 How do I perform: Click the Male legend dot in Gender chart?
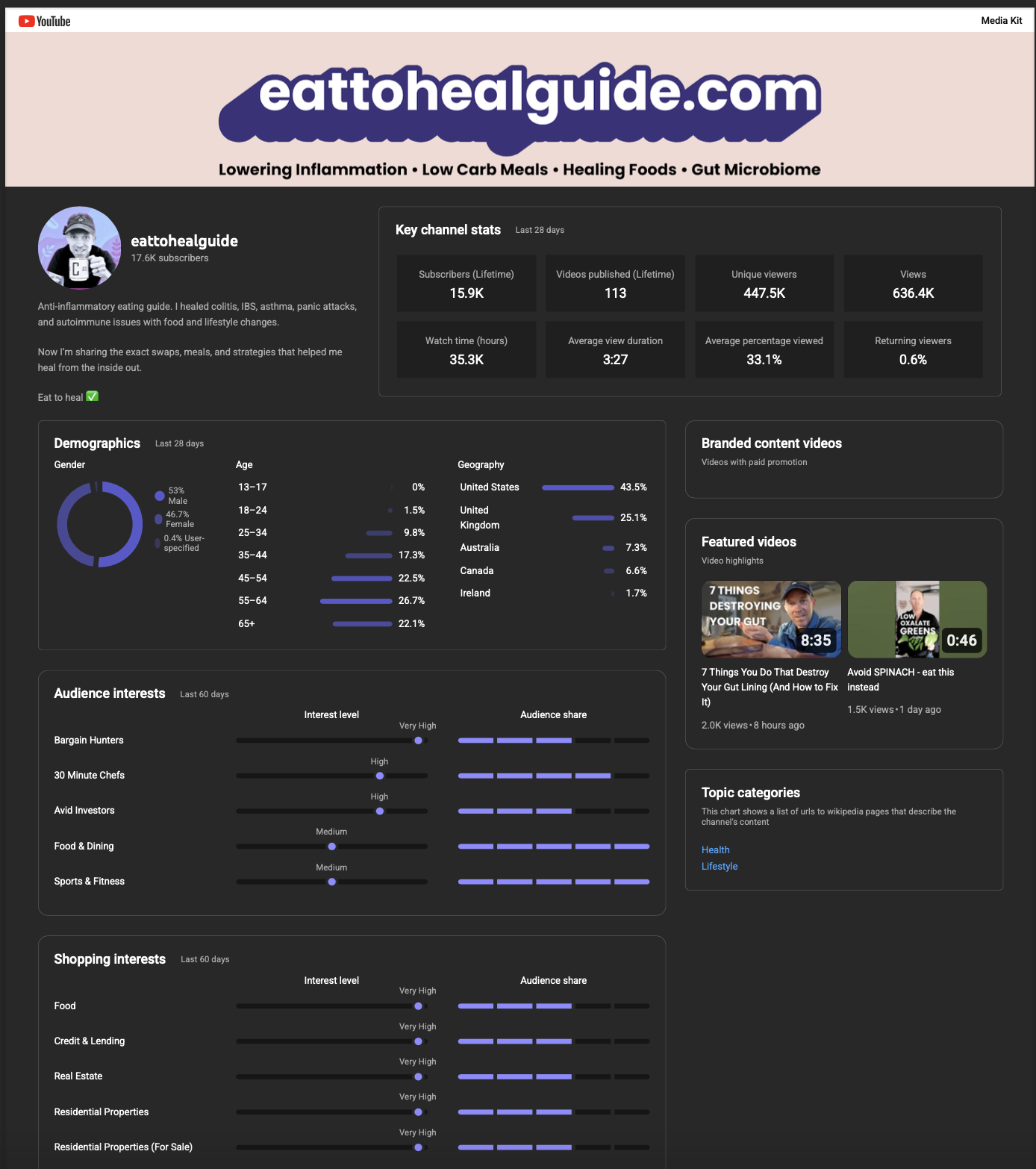(x=160, y=496)
